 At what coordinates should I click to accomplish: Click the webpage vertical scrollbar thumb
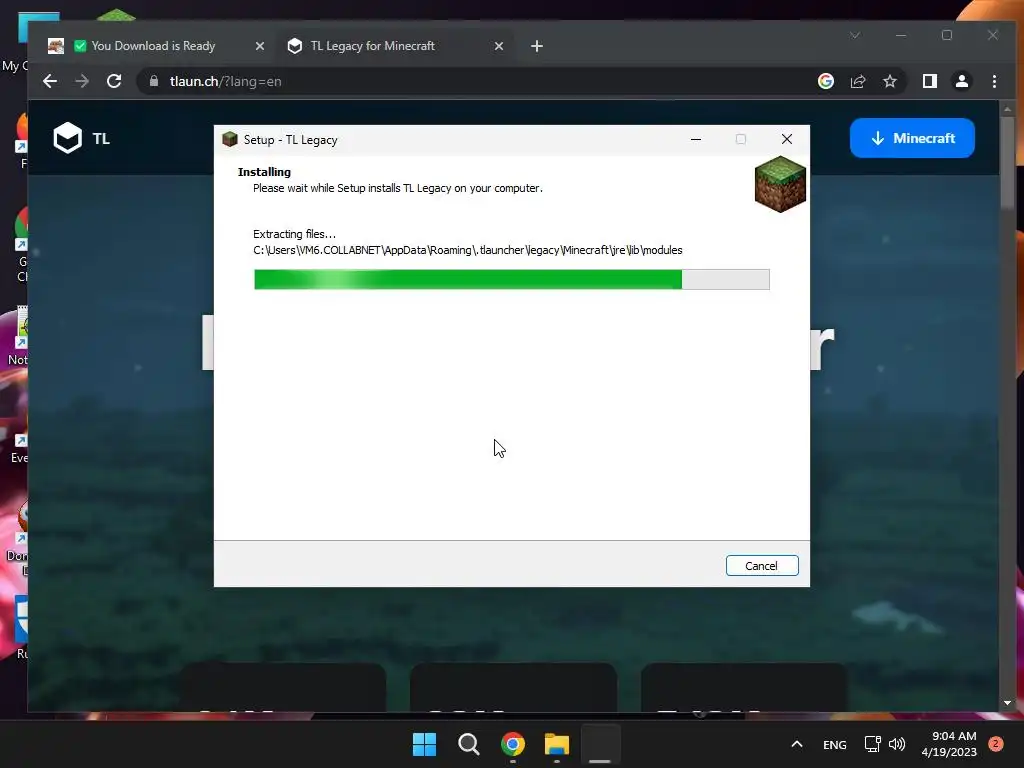point(1007,163)
